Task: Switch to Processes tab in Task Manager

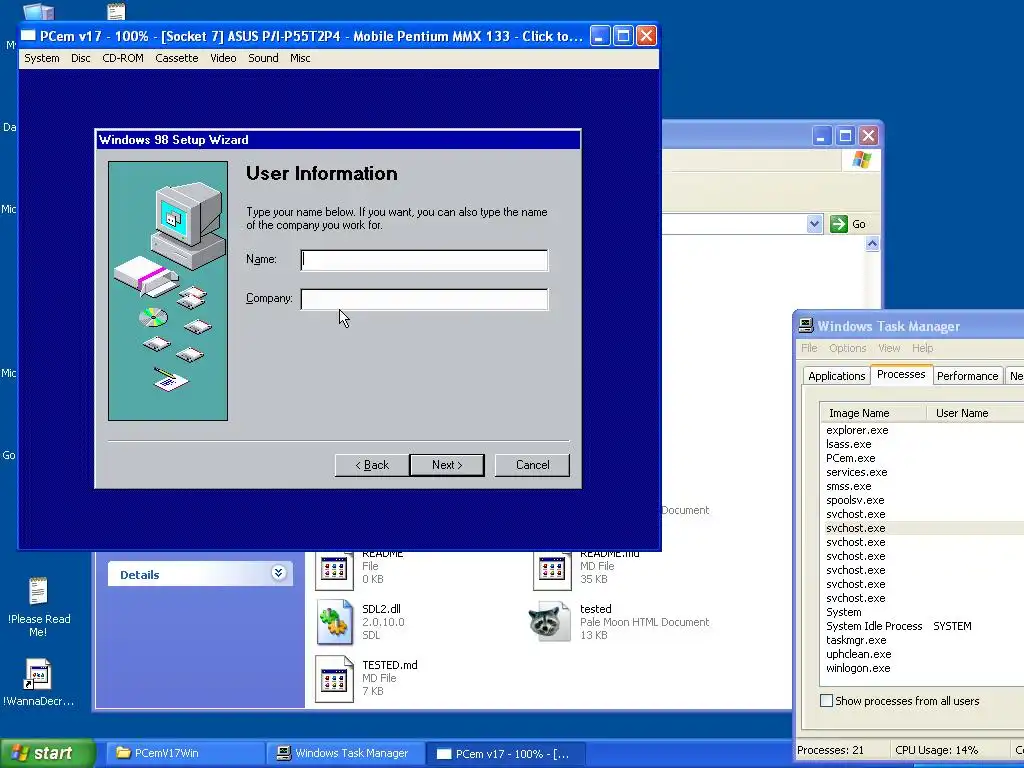Action: coord(901,374)
